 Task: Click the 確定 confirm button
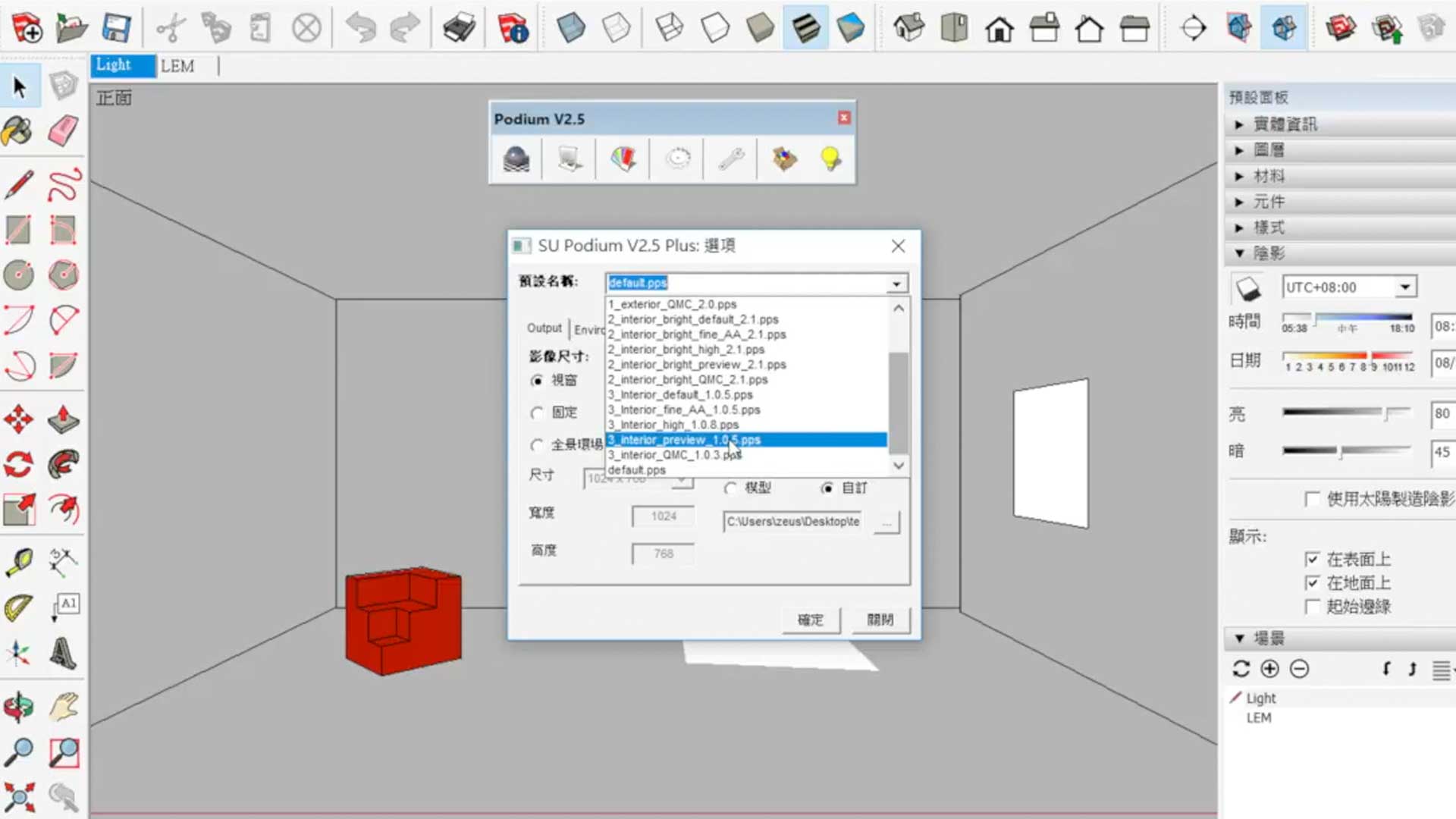(x=811, y=620)
